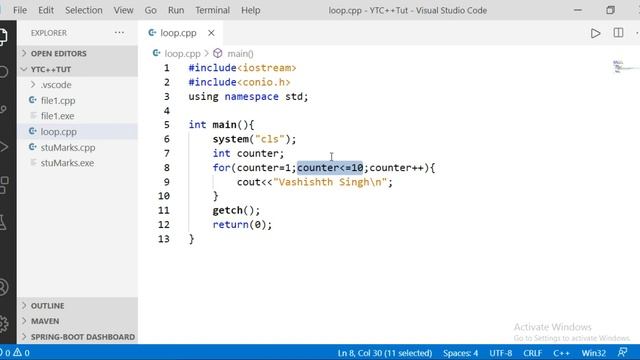Click main() in the breadcrumb
This screenshot has height=360, width=640.
tap(240, 53)
